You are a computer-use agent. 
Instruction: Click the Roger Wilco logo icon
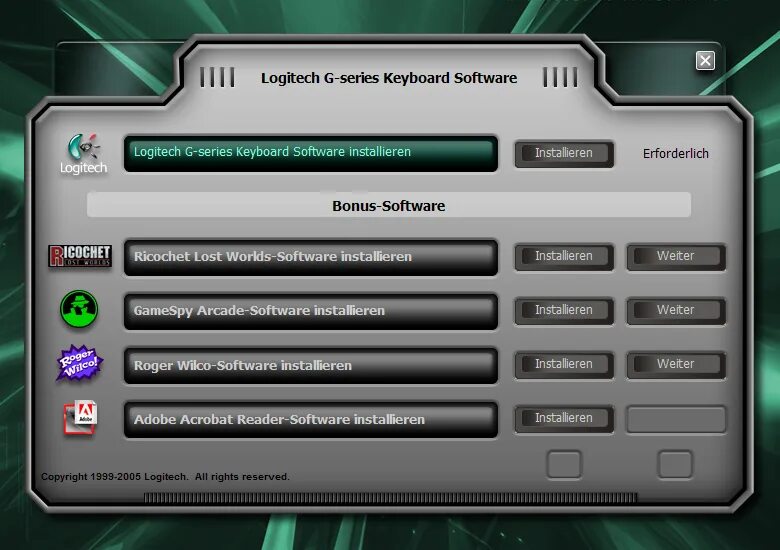point(80,363)
